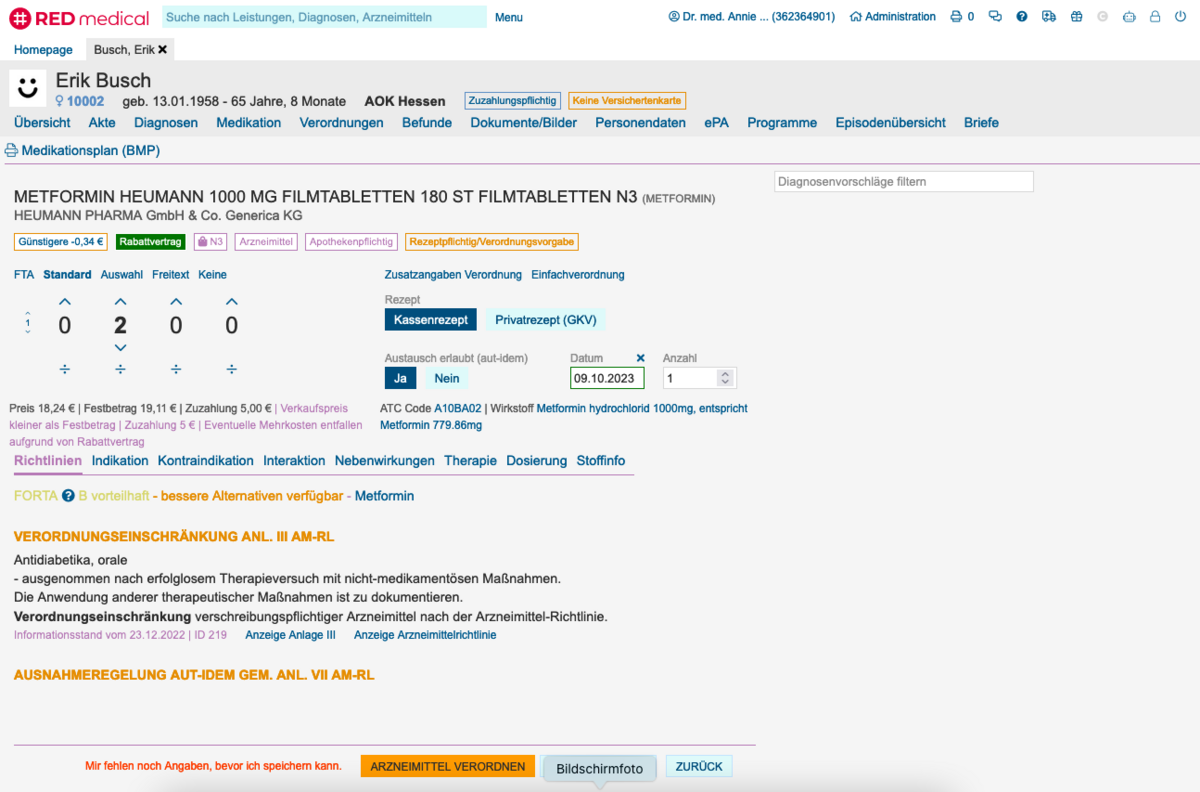Open the help question mark icon
This screenshot has height=792, width=1200.
tap(1022, 17)
